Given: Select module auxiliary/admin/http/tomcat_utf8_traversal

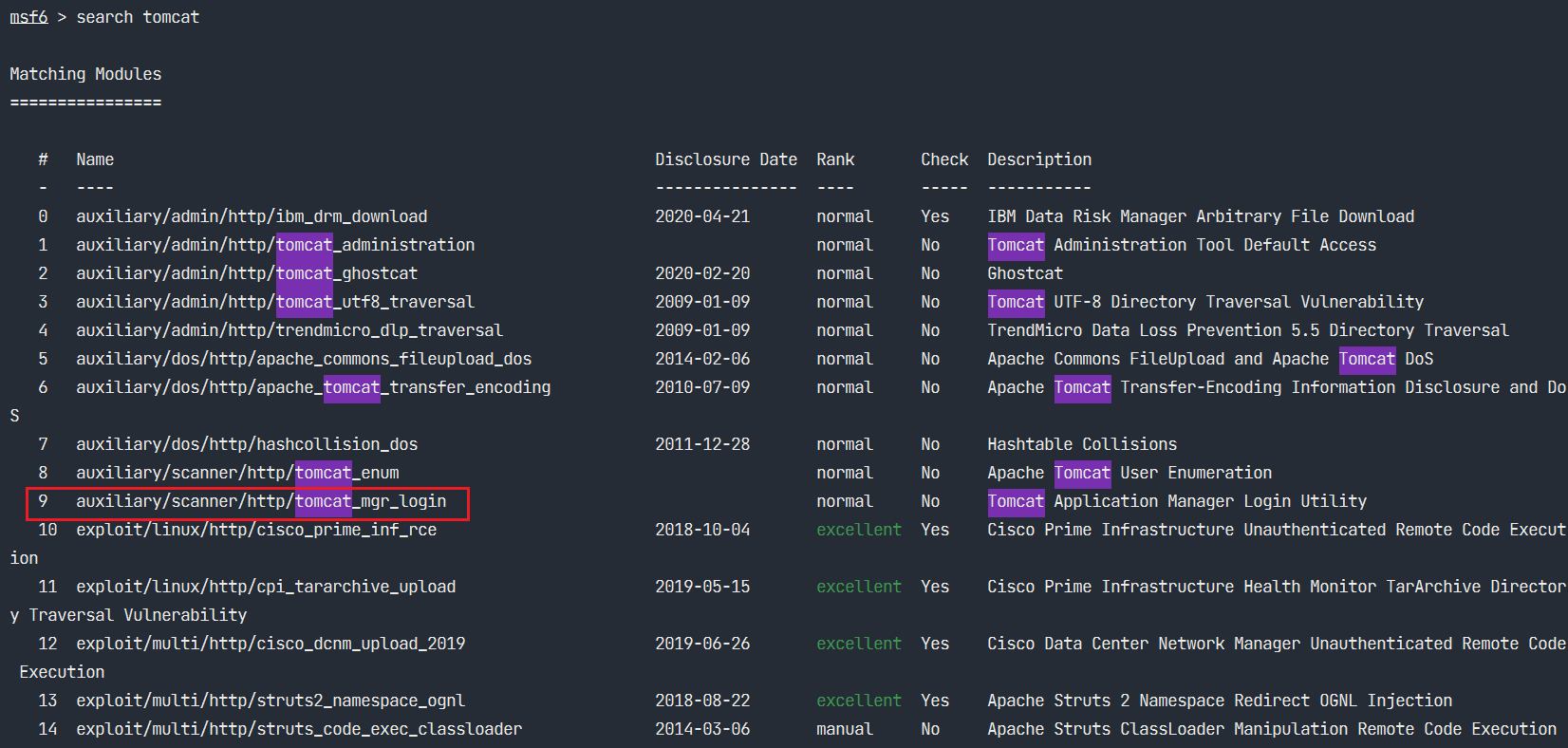Looking at the screenshot, I should pyautogui.click(x=275, y=302).
